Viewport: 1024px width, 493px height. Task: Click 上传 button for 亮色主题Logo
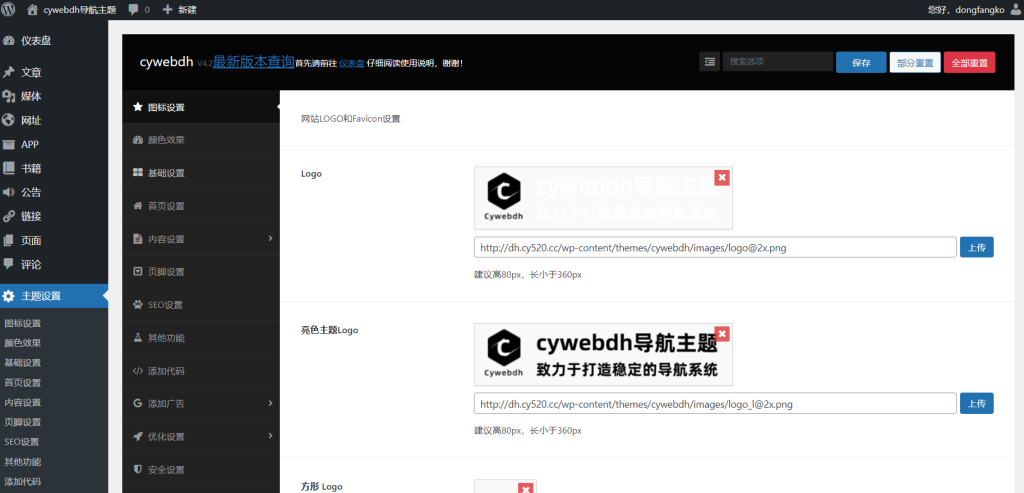tap(976, 404)
